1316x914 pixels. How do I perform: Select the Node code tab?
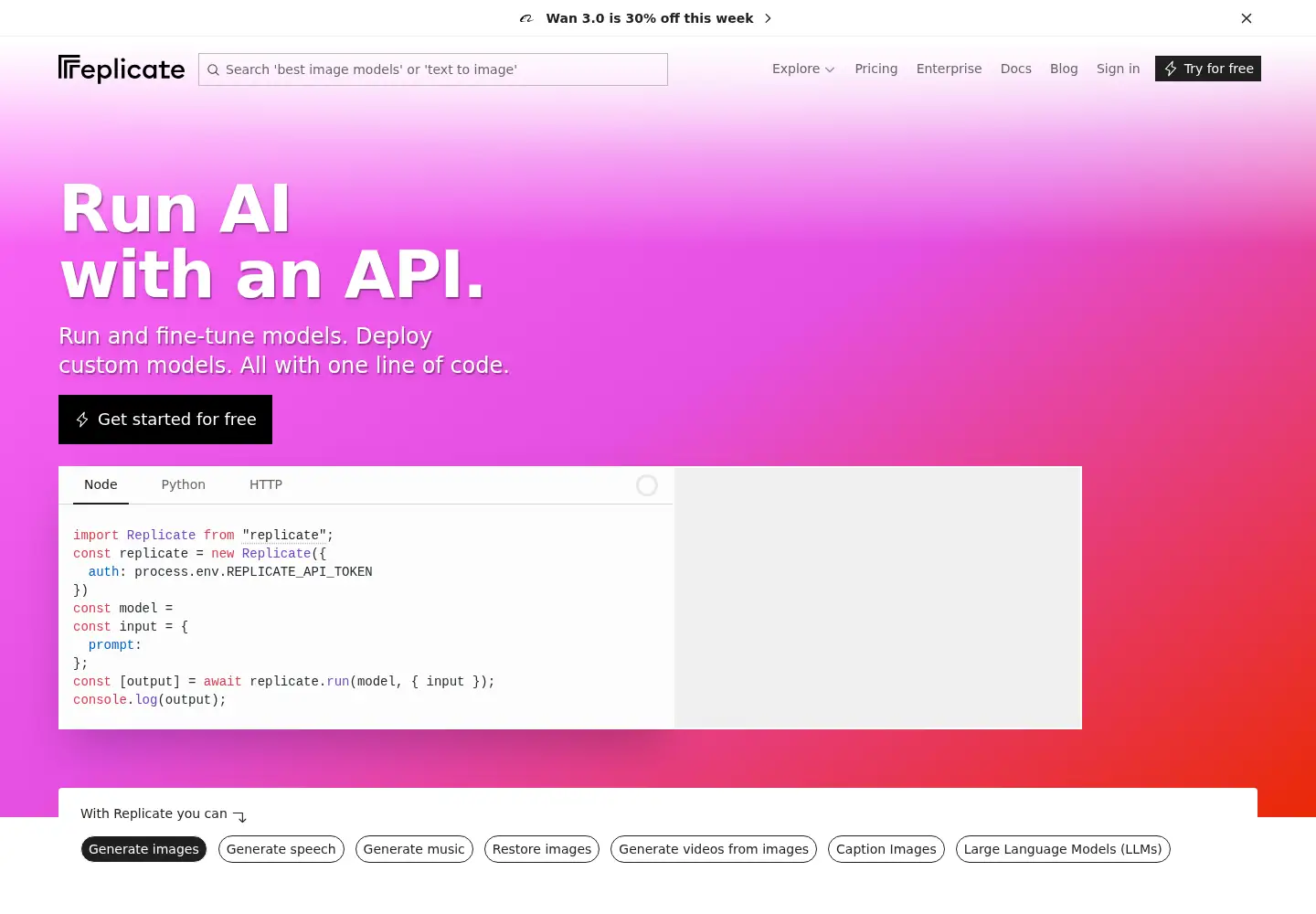click(x=101, y=484)
